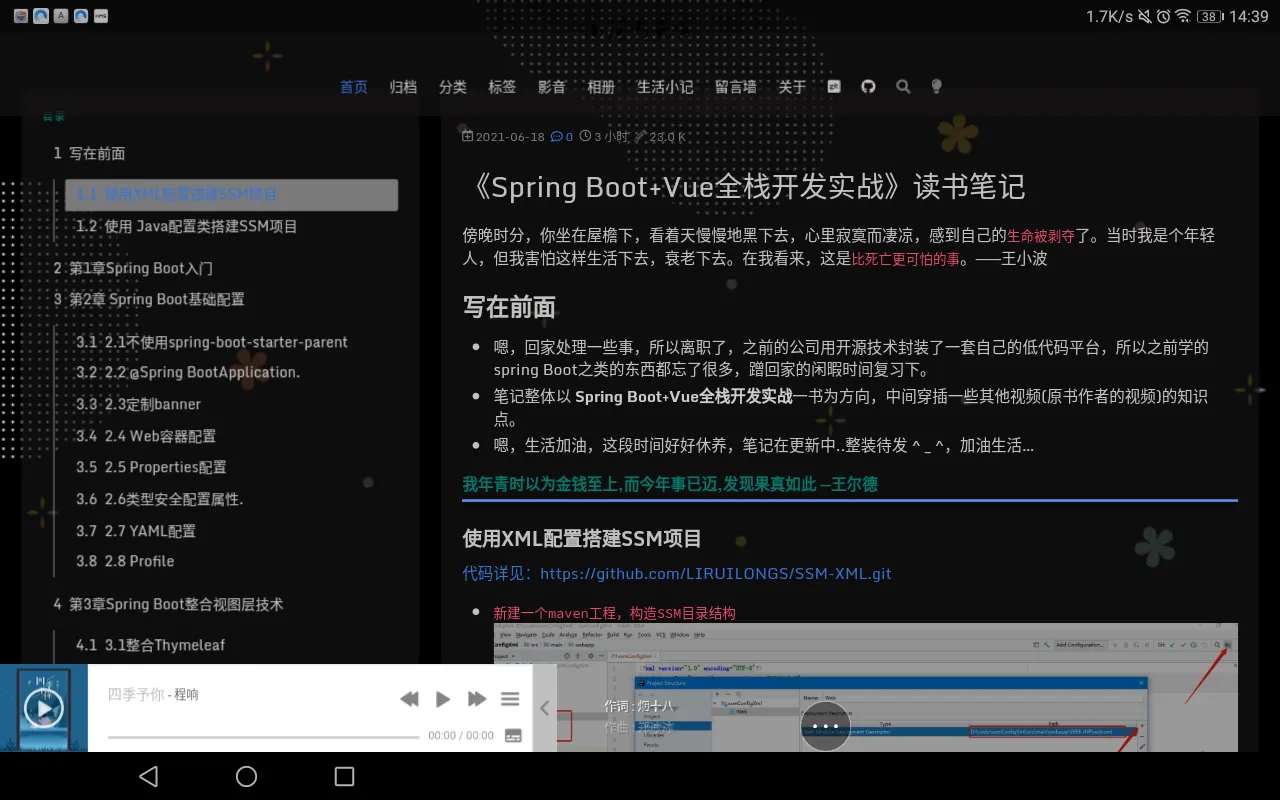Open the 标签 tags page
This screenshot has width=1280, height=800.
tap(502, 87)
